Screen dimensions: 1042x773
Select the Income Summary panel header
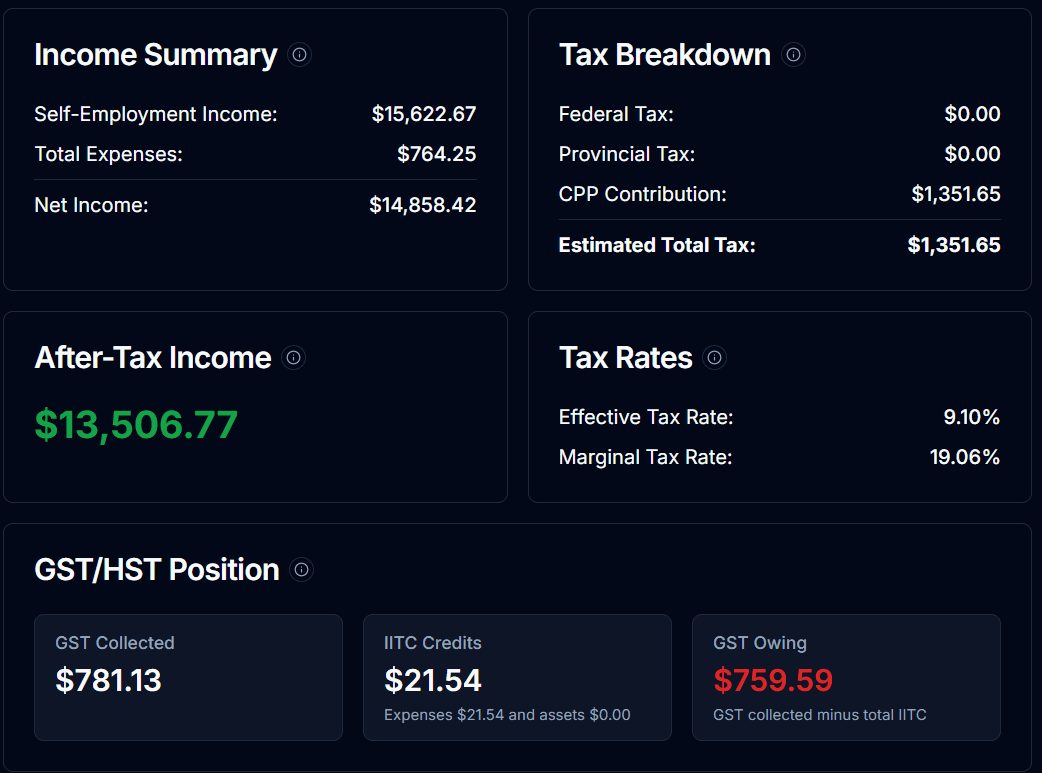pos(155,55)
